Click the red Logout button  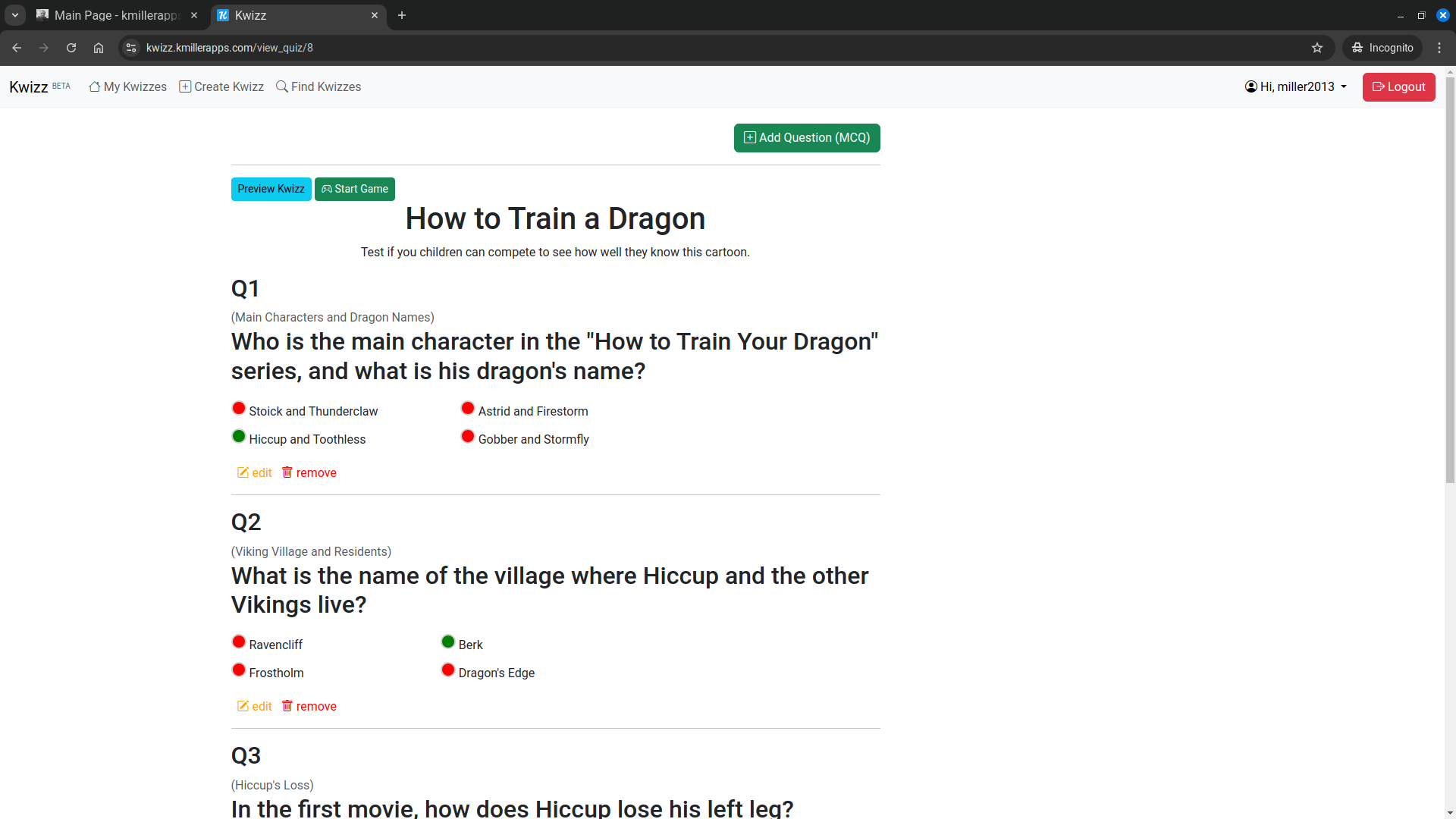[x=1398, y=87]
